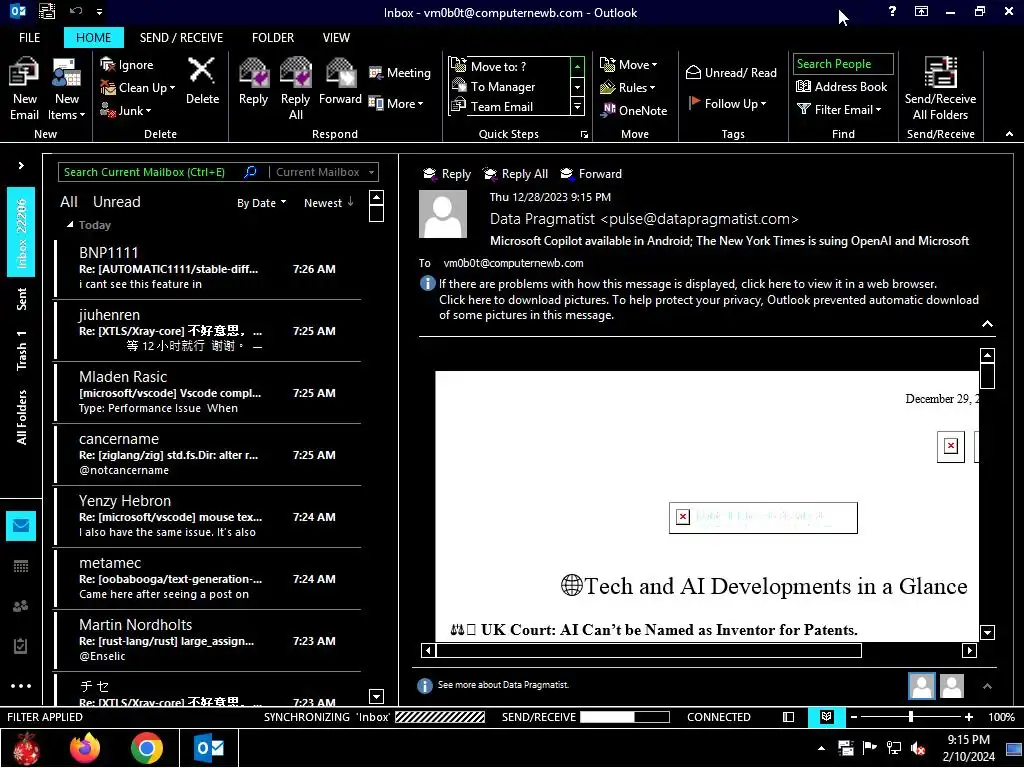Click the zoom in plus button
Viewport: 1024px width, 768px height.
(968, 716)
